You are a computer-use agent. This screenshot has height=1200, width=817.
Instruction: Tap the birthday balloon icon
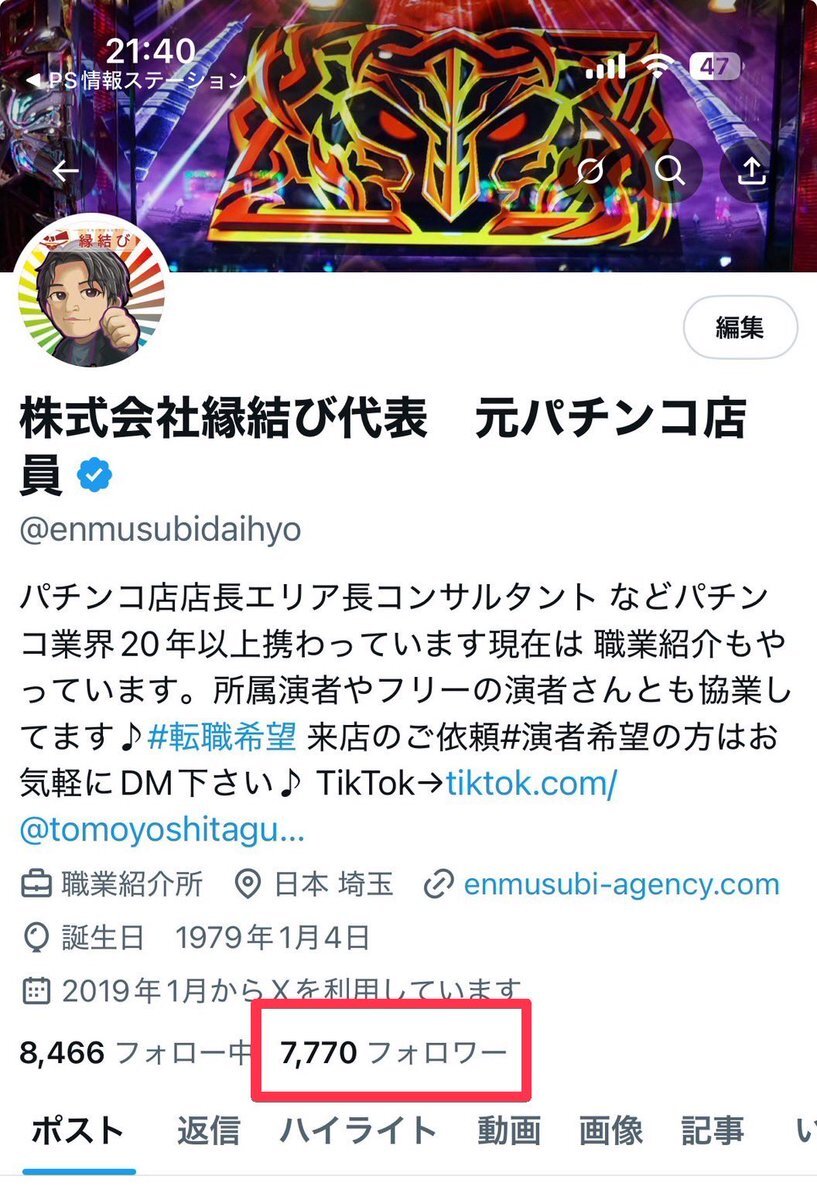click(x=36, y=938)
